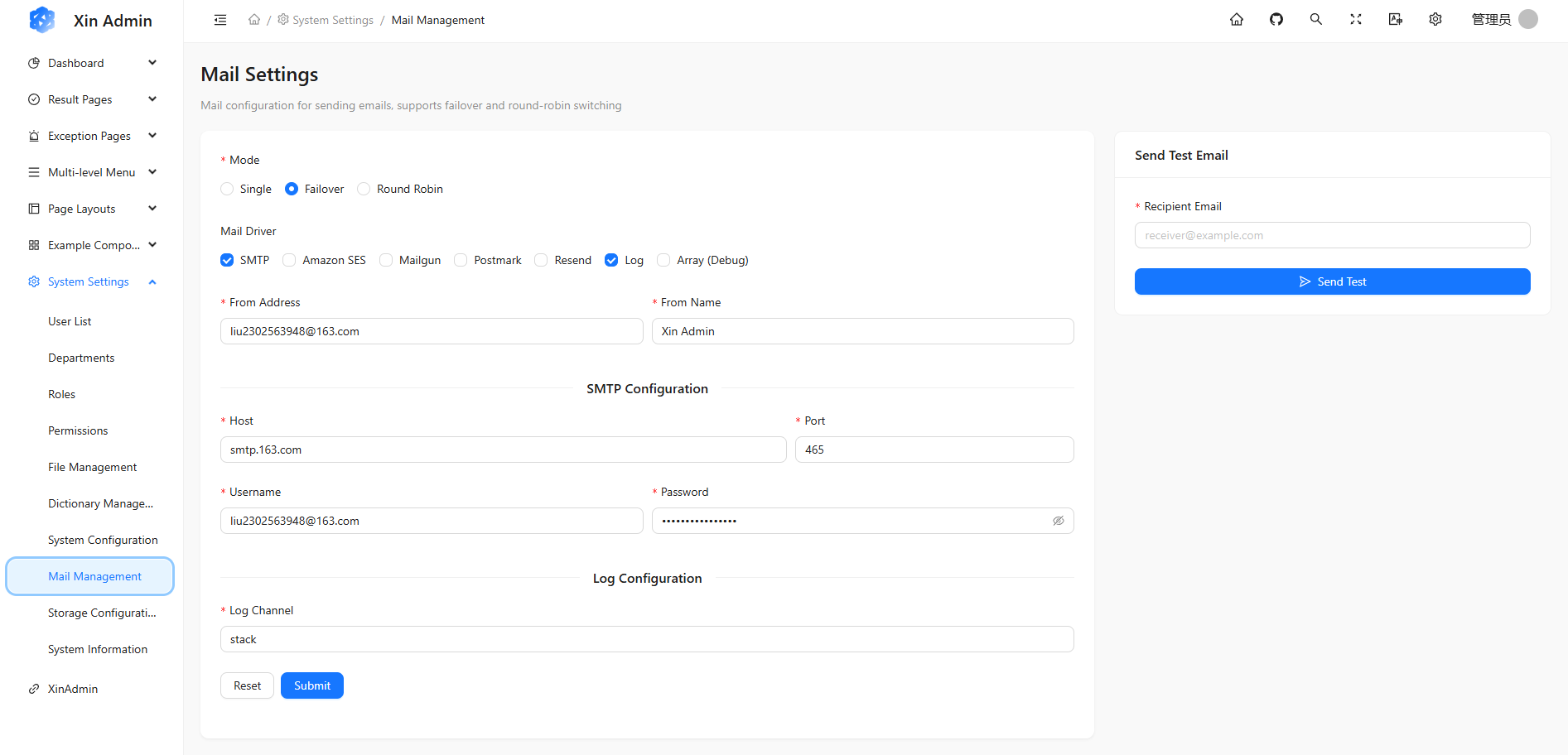This screenshot has width=1568, height=755.
Task: Click the Send Test button
Action: [1332, 281]
